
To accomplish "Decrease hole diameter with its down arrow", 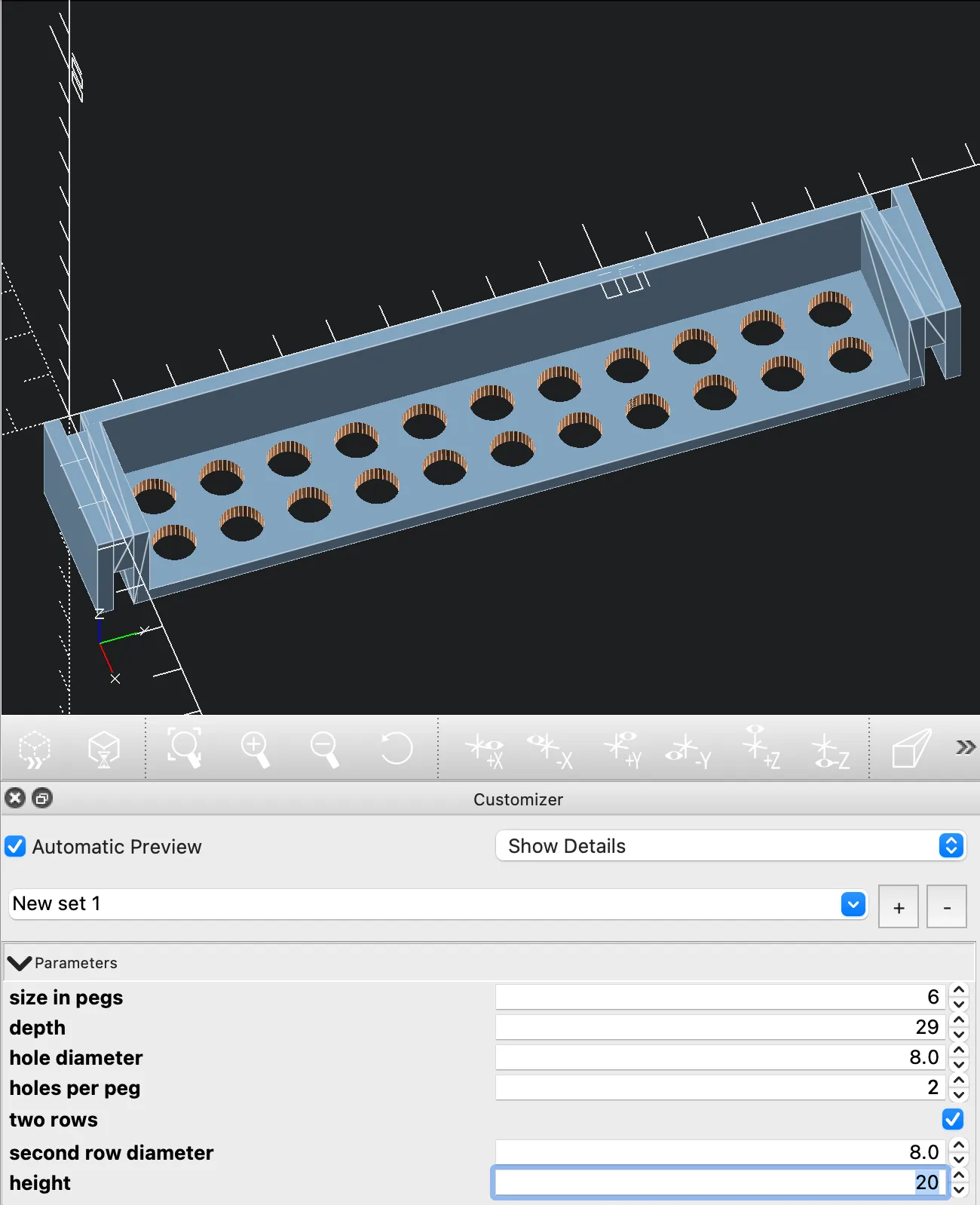I will click(x=959, y=1065).
